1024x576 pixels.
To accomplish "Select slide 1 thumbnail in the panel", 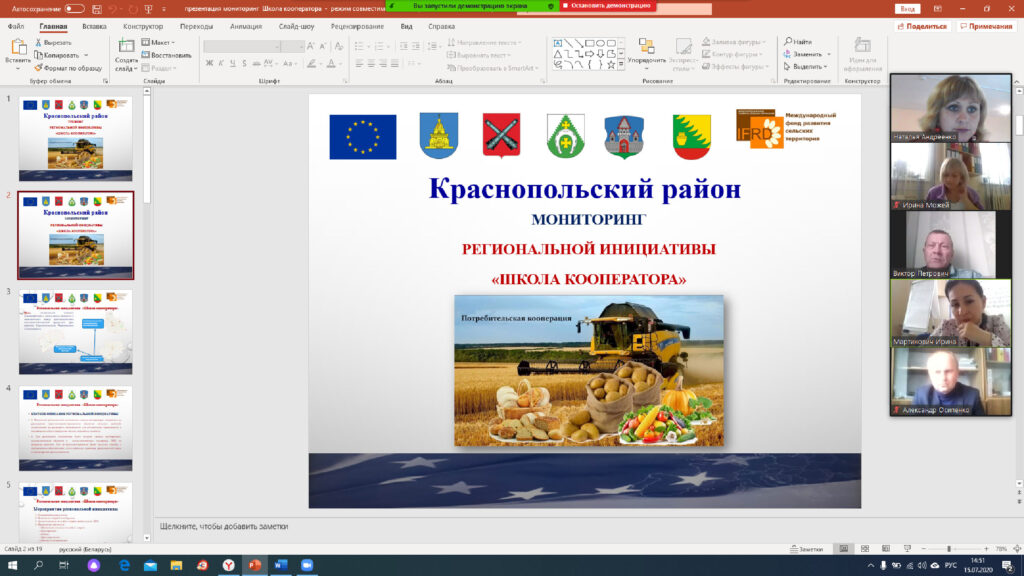I will (x=76, y=138).
